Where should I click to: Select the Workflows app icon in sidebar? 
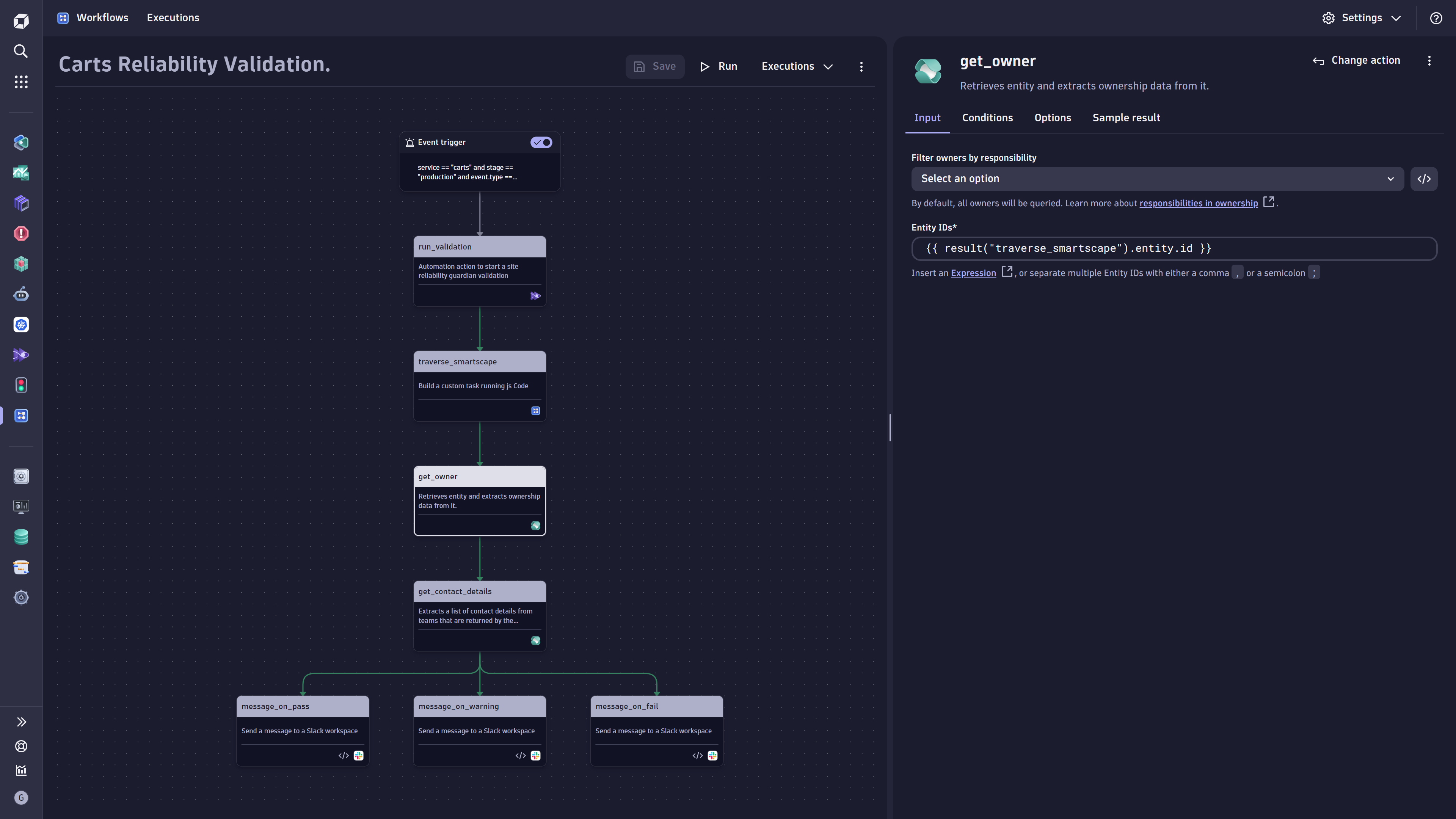point(21,416)
